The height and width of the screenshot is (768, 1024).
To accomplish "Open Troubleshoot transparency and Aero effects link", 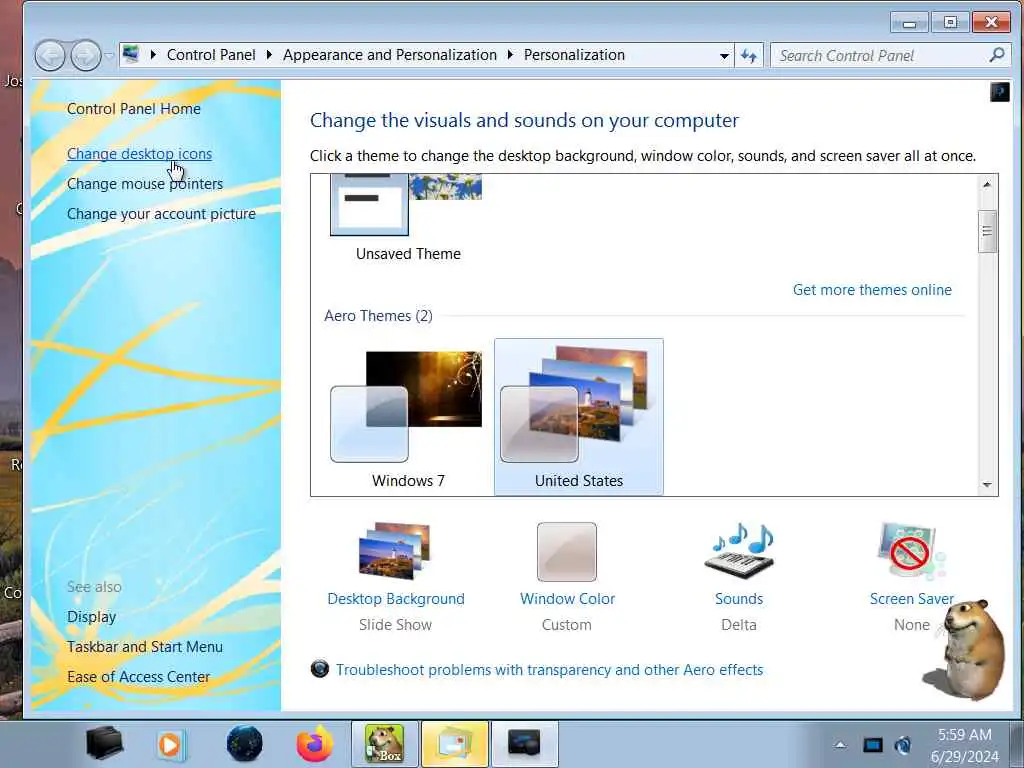I will pos(549,669).
